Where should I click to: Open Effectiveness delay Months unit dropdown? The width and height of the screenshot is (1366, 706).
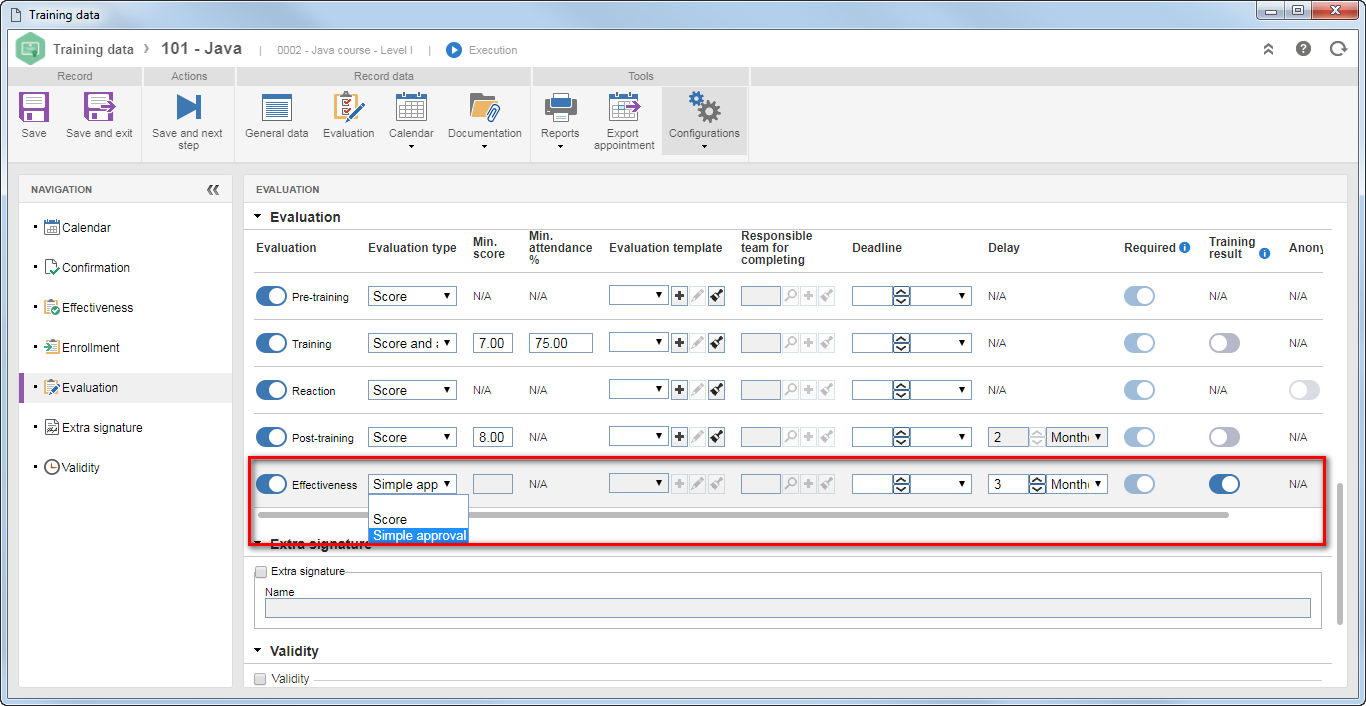pos(1077,484)
